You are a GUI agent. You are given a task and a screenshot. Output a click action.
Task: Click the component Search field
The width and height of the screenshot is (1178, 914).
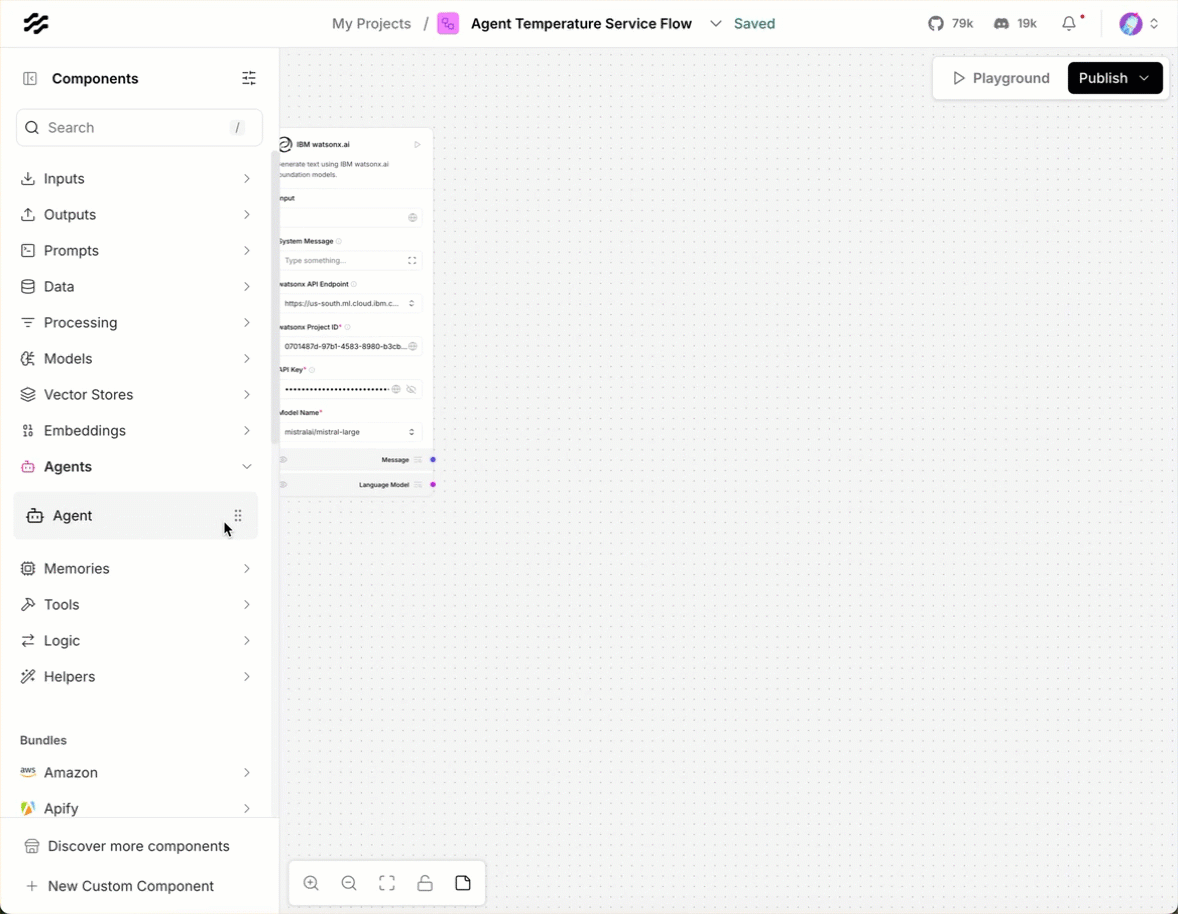click(x=139, y=127)
